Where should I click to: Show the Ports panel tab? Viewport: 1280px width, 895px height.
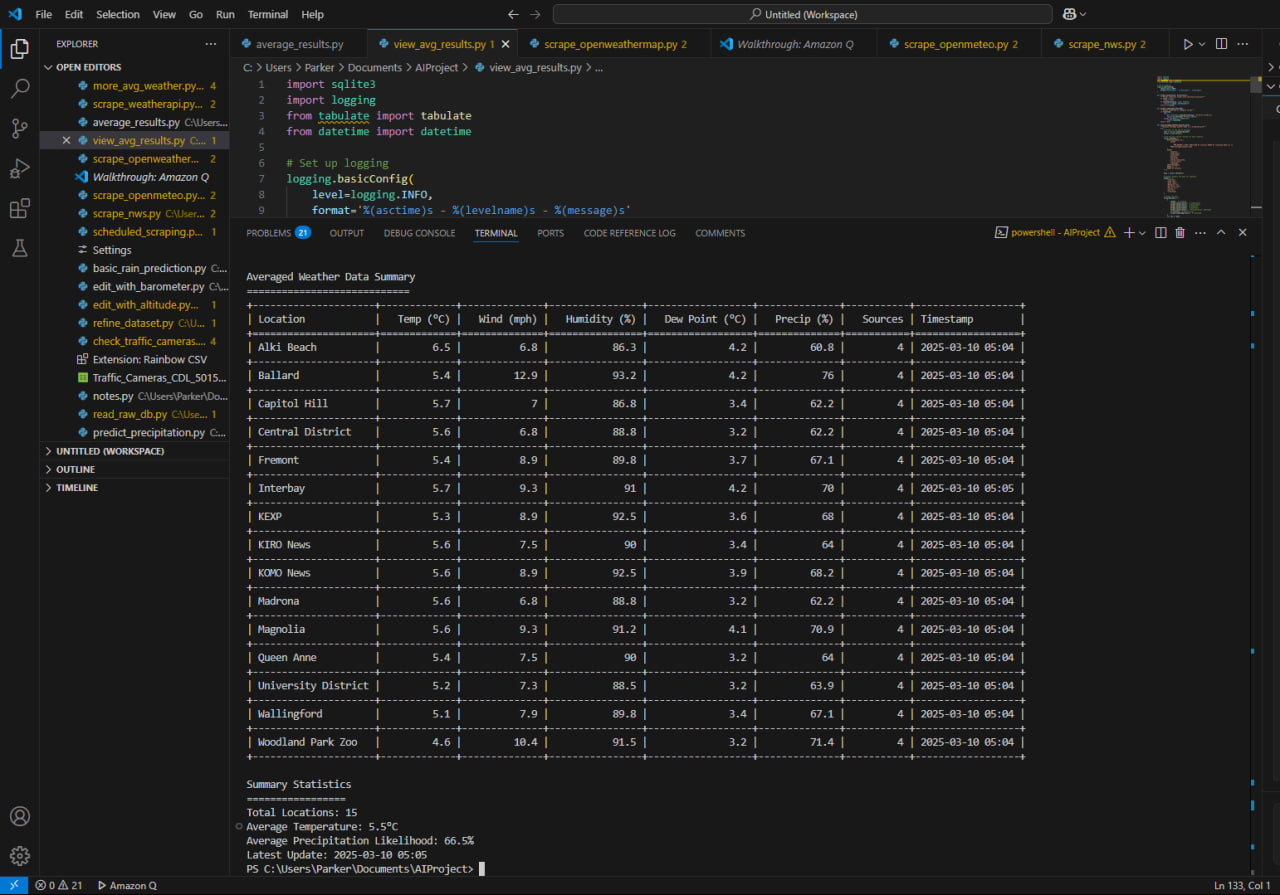550,233
